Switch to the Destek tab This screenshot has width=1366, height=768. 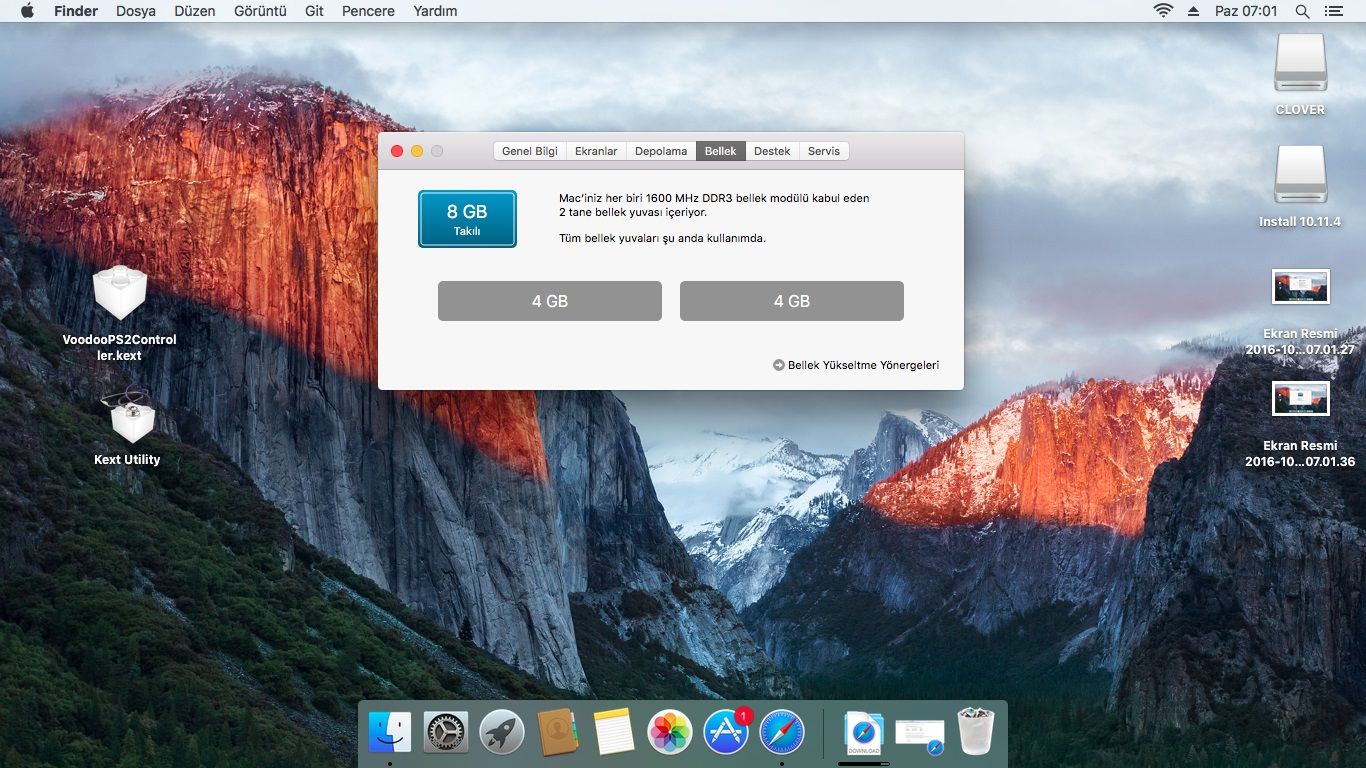[x=772, y=151]
